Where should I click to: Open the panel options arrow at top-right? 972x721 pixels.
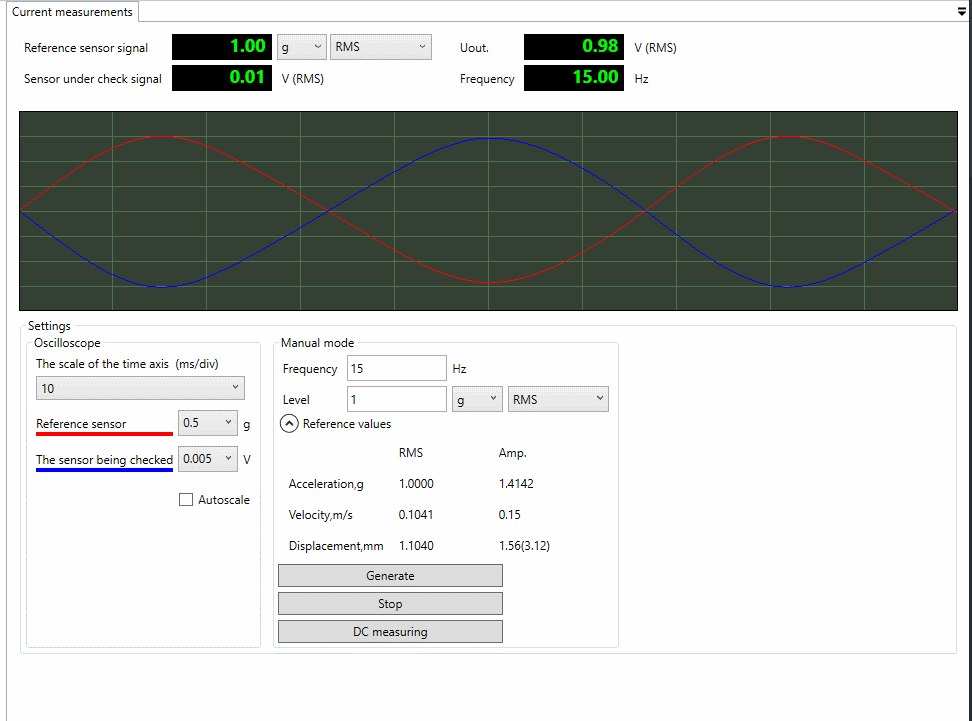[x=961, y=11]
